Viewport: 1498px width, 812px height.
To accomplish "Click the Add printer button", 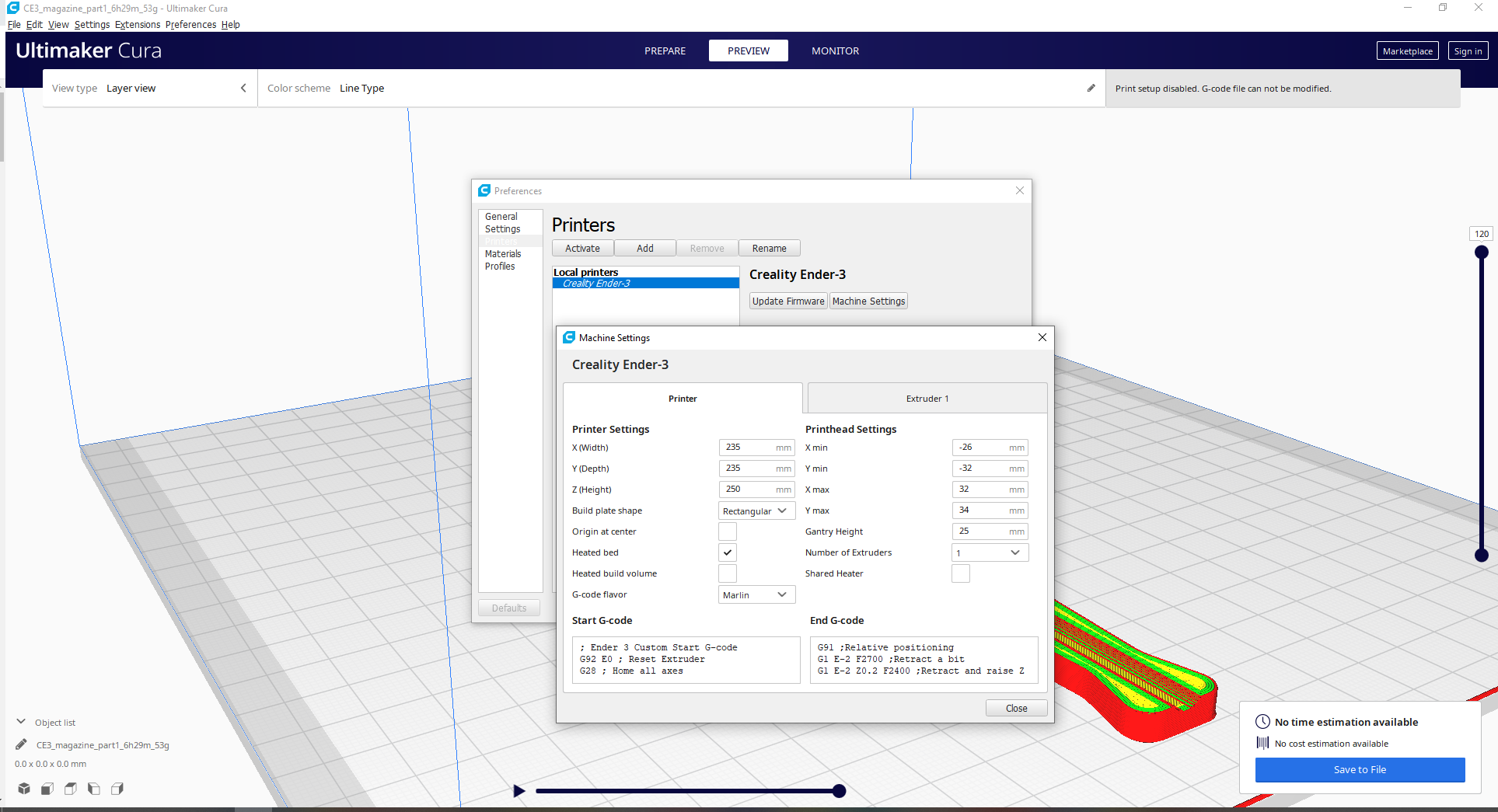I will pyautogui.click(x=645, y=248).
